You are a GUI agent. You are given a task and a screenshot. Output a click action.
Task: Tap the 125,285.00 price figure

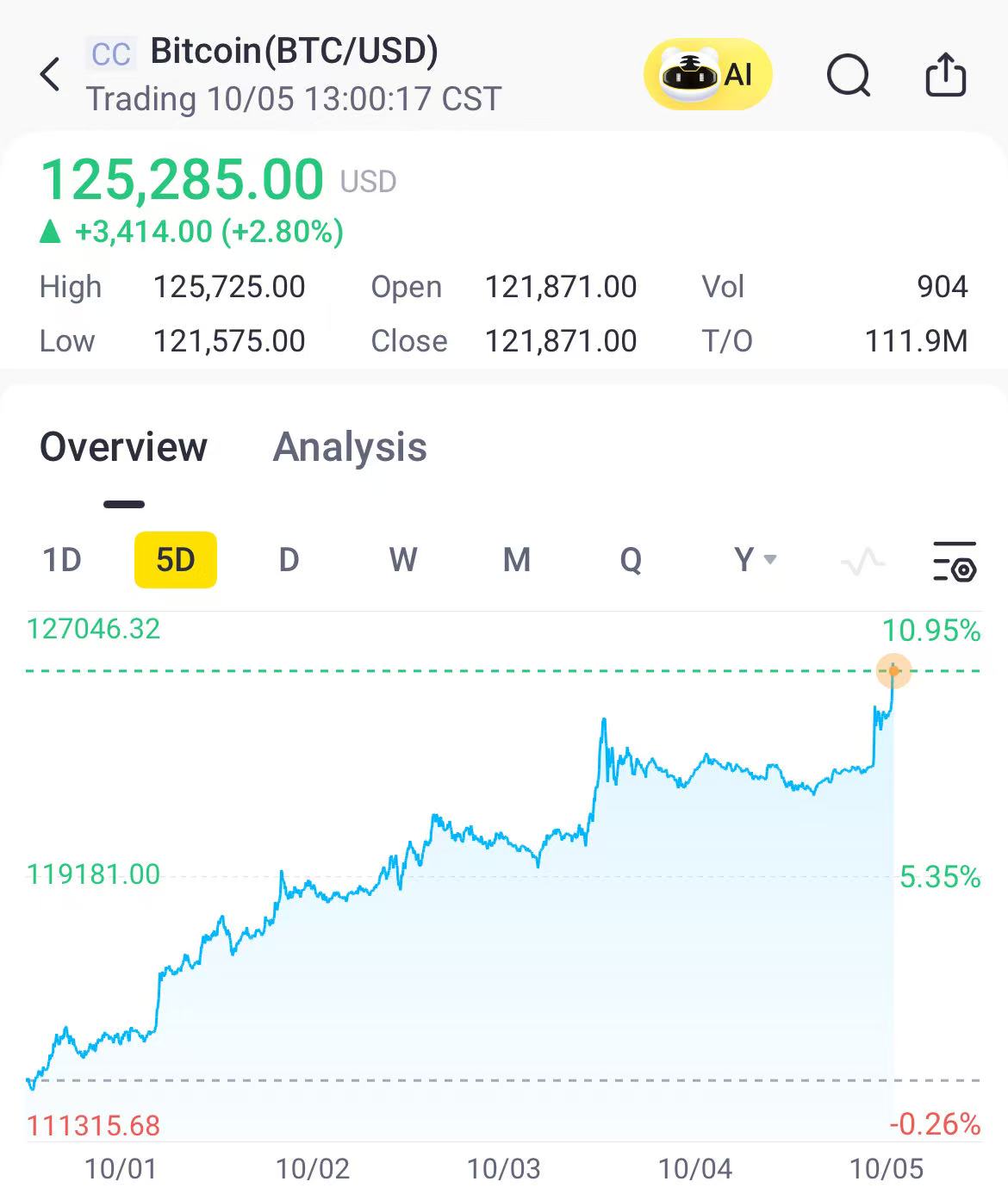click(182, 180)
